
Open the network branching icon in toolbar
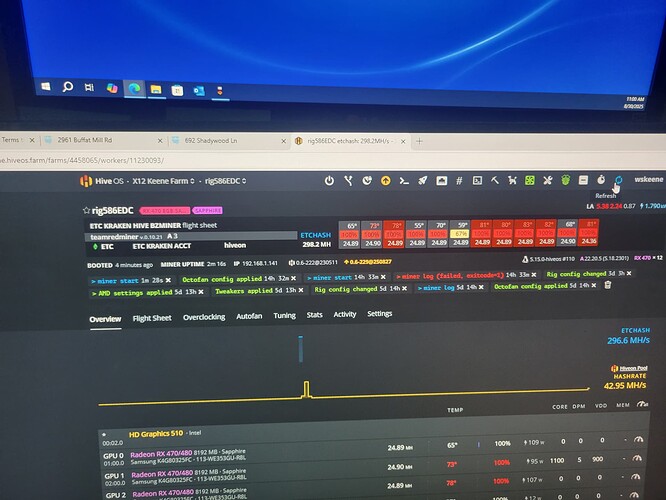[348, 181]
